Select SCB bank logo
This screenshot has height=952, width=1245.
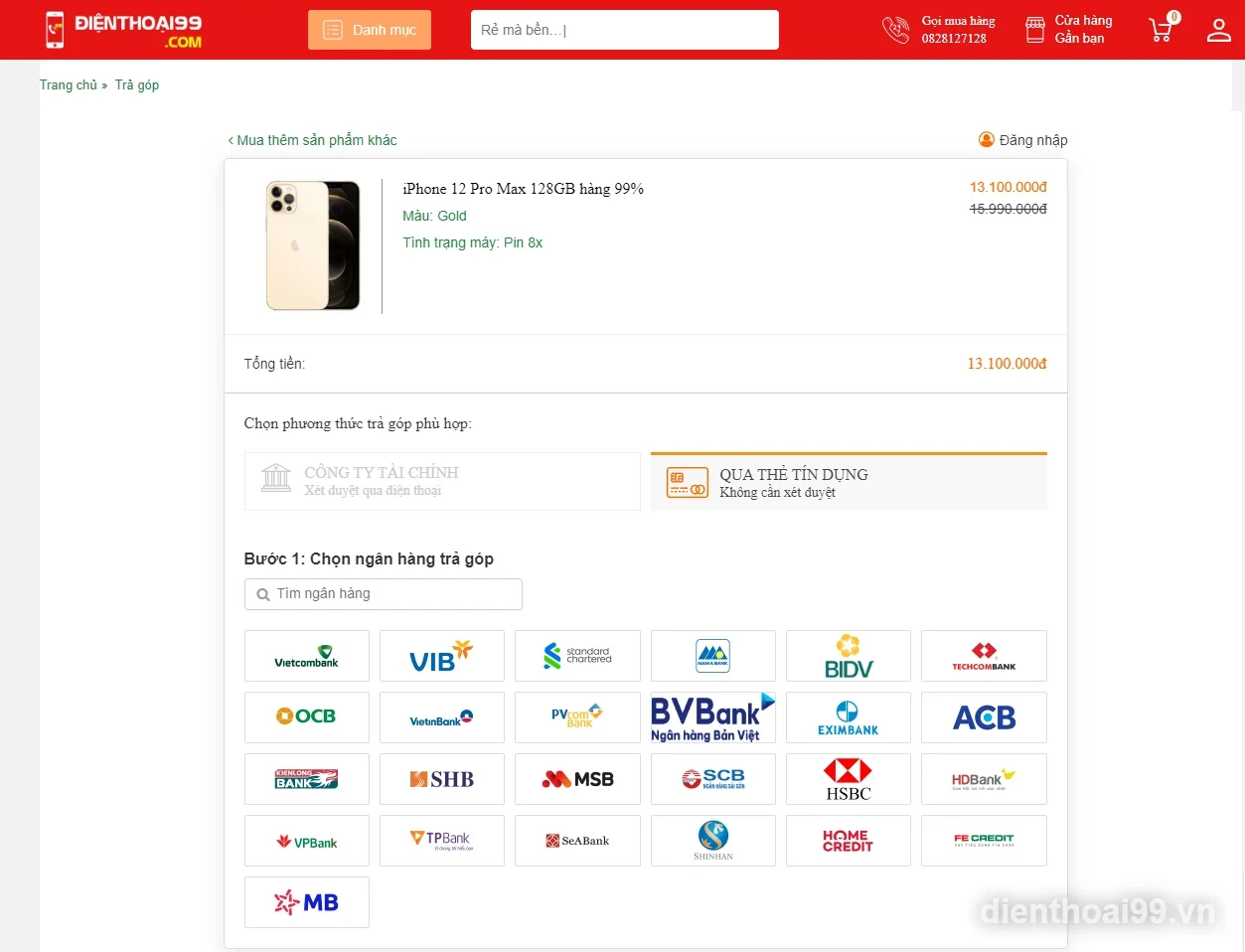point(713,779)
